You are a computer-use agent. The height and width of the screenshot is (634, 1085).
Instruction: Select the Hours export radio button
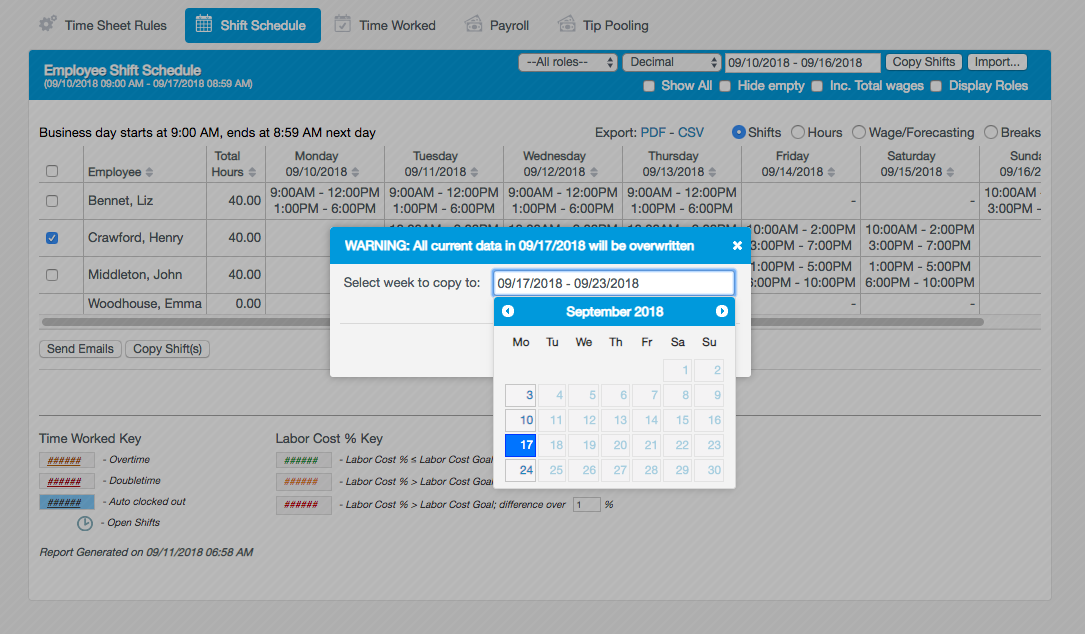tap(798, 131)
